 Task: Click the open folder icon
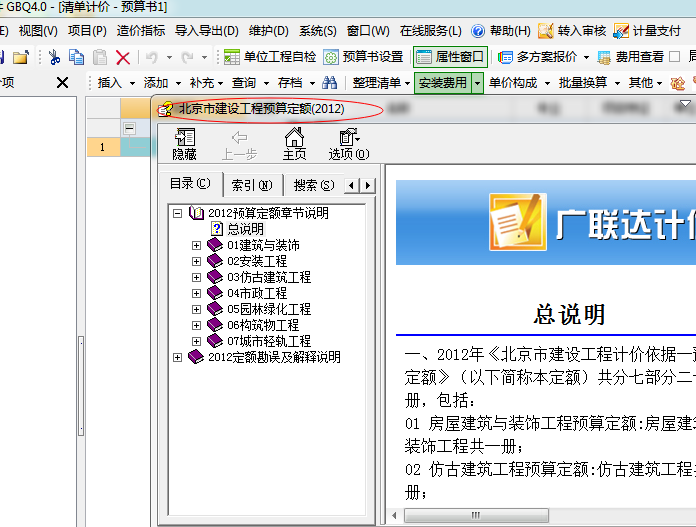(x=21, y=57)
